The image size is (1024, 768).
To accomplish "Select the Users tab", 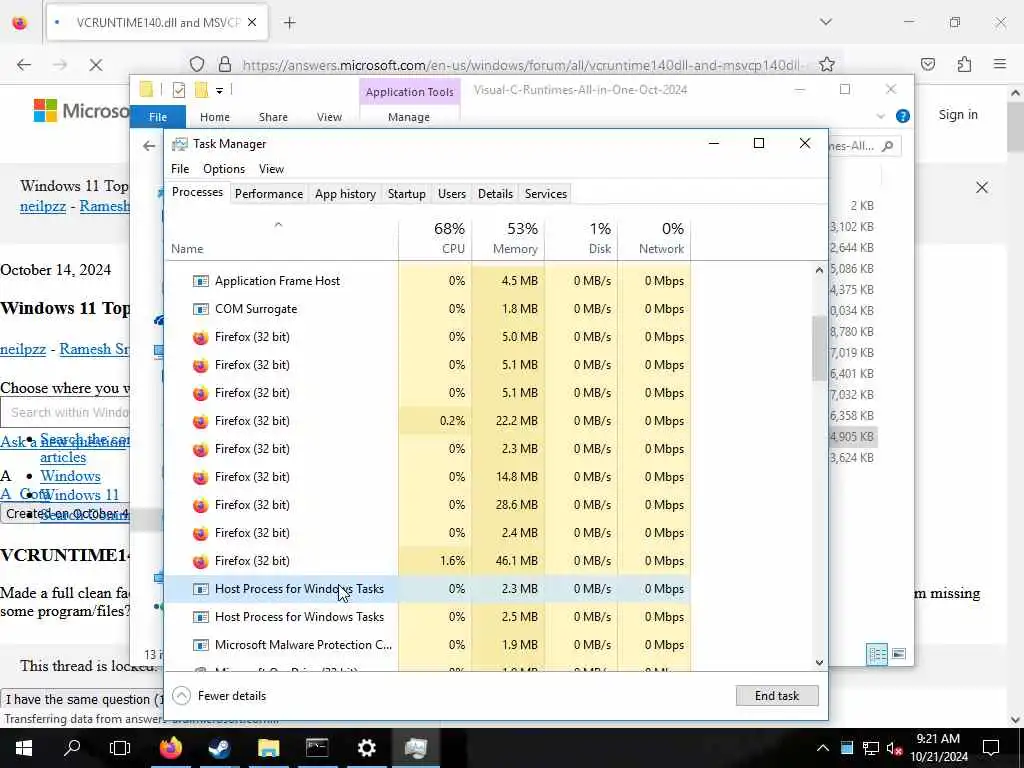I will pyautogui.click(x=451, y=194).
